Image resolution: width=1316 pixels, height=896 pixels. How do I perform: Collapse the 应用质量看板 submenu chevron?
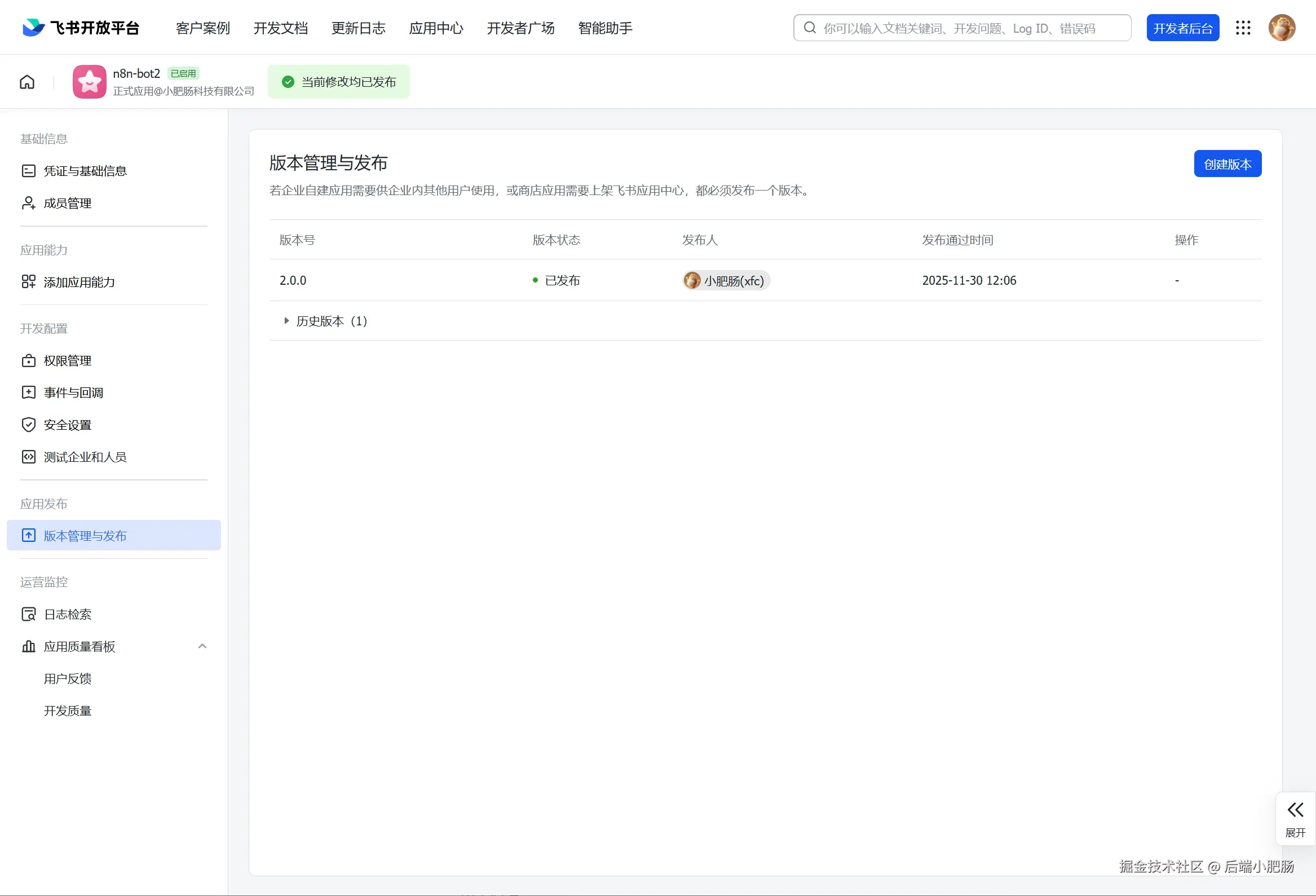[202, 646]
